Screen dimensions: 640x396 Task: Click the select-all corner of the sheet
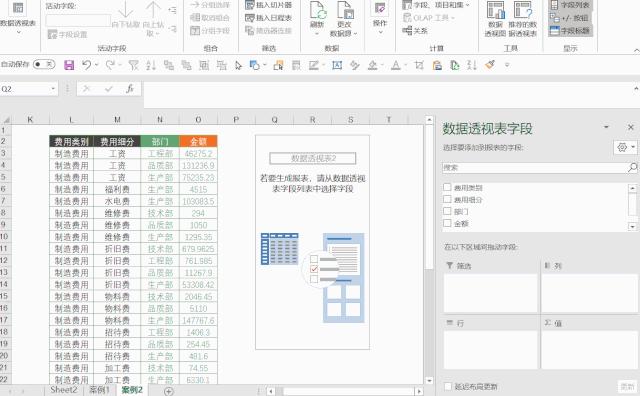coord(6,120)
